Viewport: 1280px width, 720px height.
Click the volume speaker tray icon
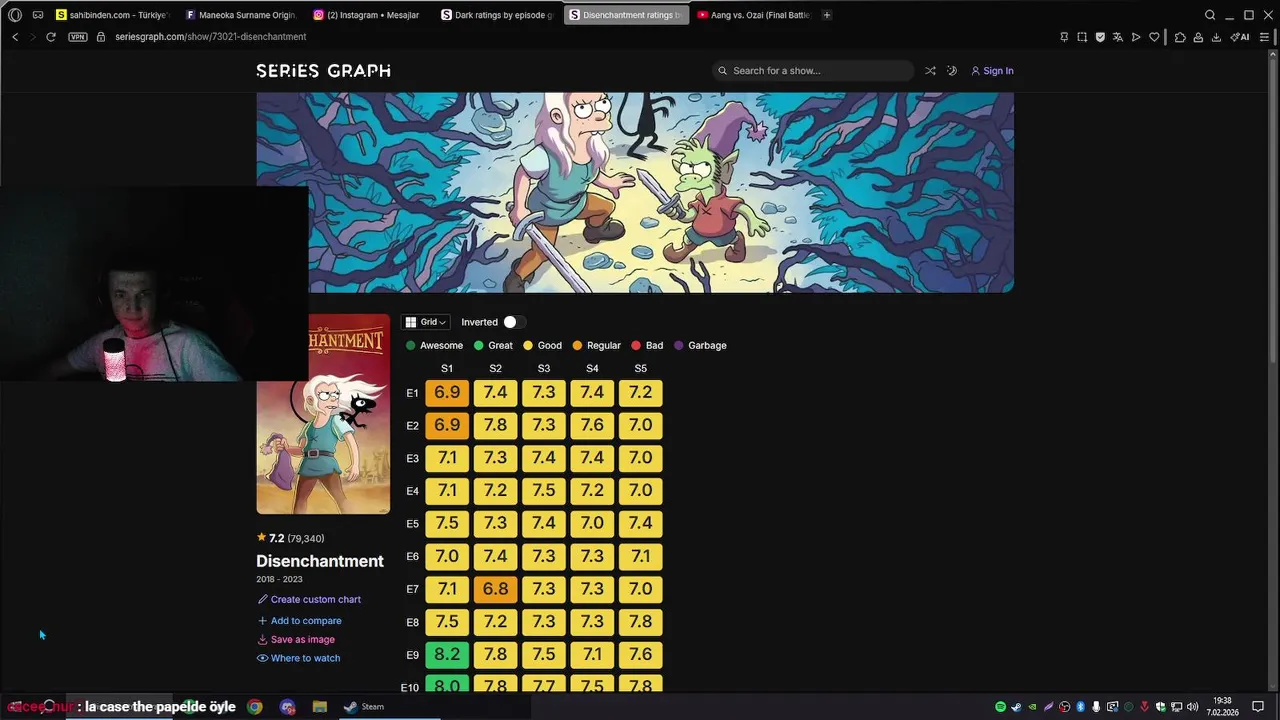(1192, 707)
